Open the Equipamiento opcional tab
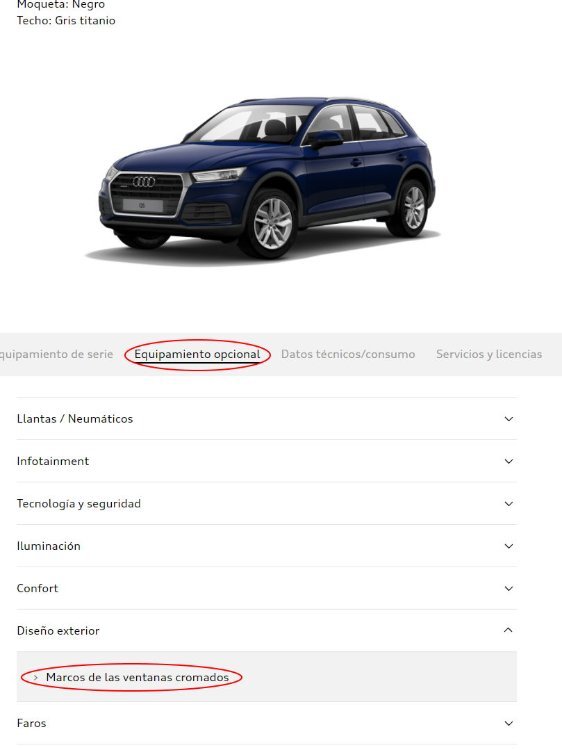The height and width of the screenshot is (750, 562). [197, 354]
